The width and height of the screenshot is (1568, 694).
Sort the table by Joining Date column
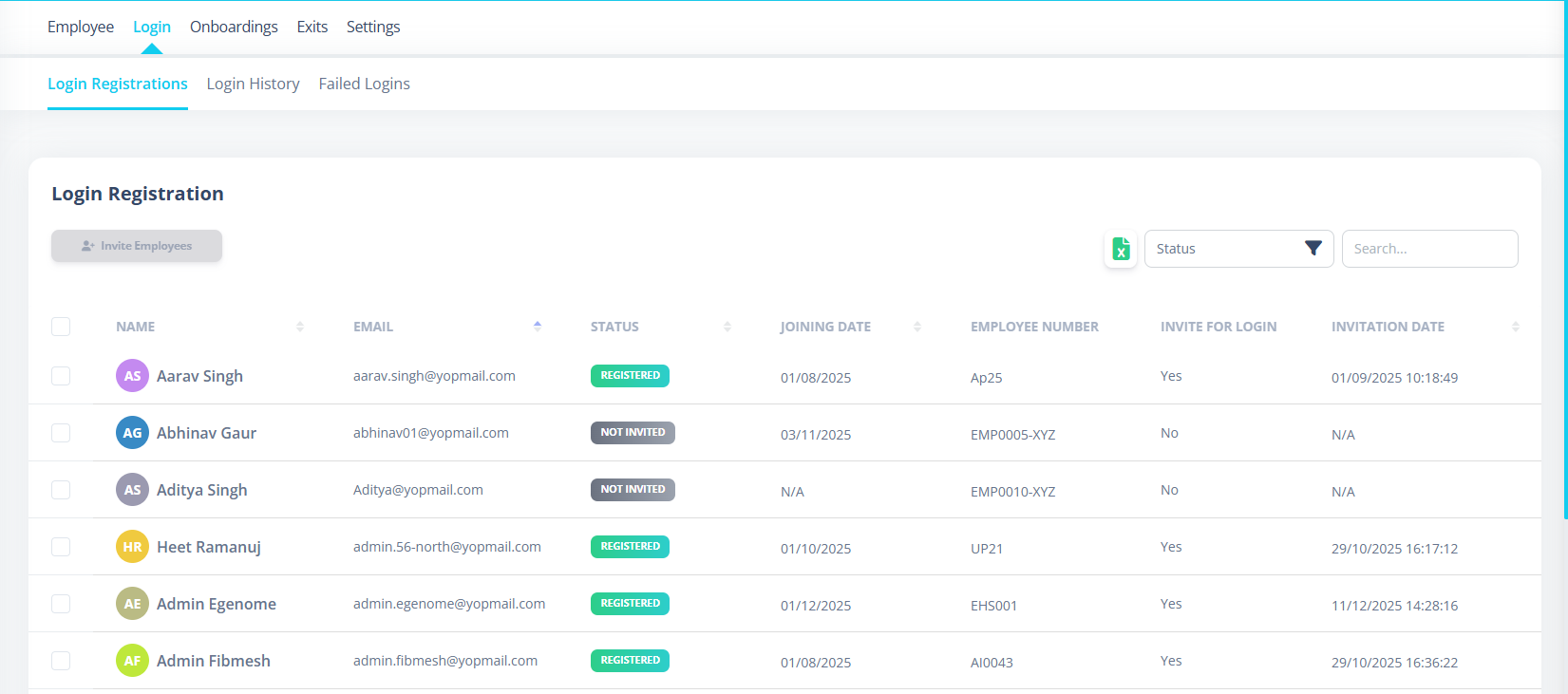click(x=917, y=327)
